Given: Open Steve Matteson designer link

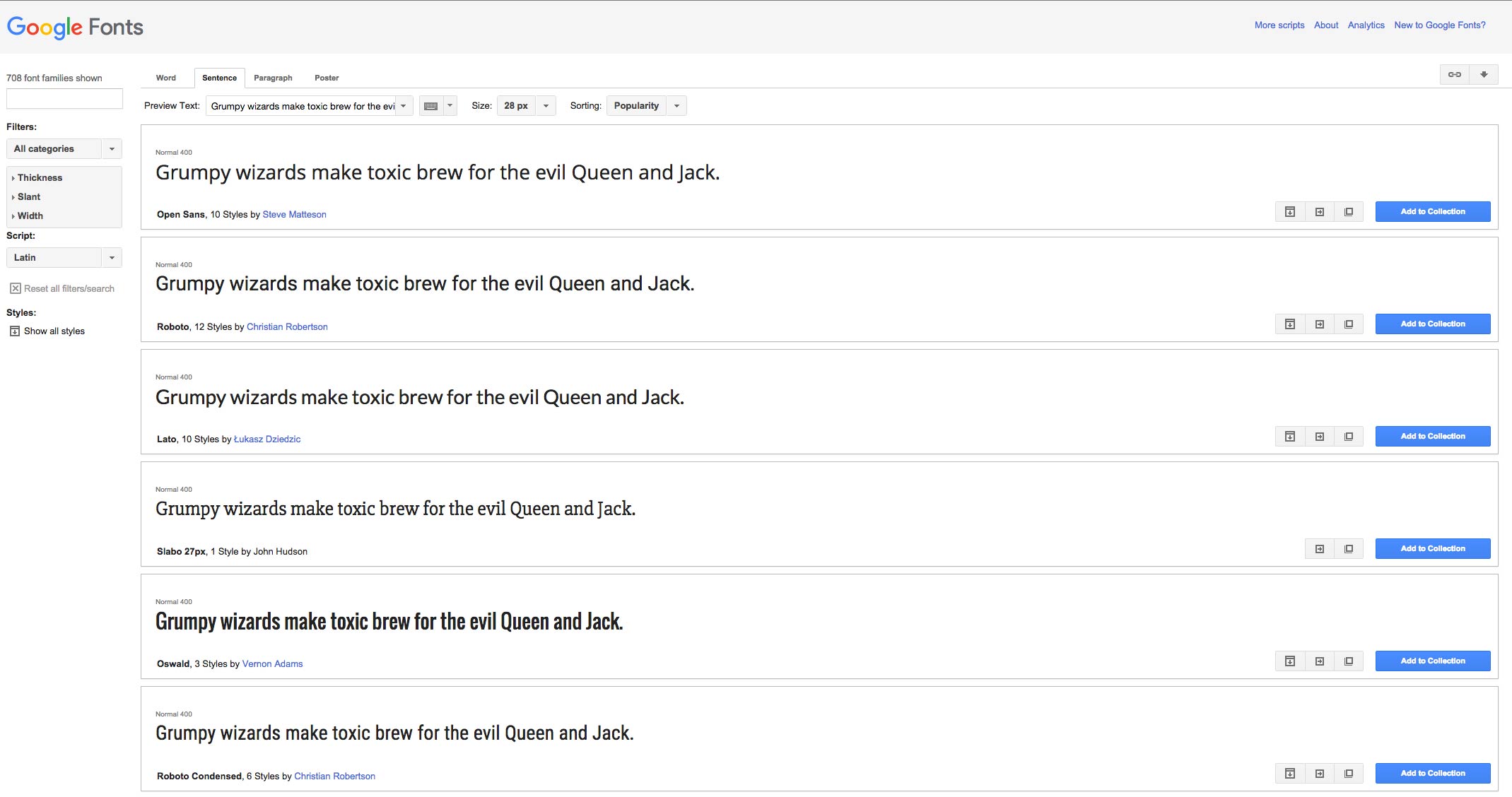Looking at the screenshot, I should (294, 215).
